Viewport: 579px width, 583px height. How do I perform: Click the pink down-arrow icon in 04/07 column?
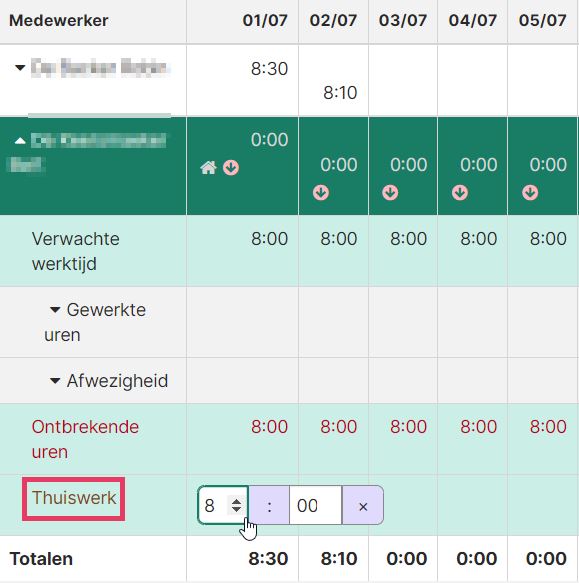click(x=460, y=193)
